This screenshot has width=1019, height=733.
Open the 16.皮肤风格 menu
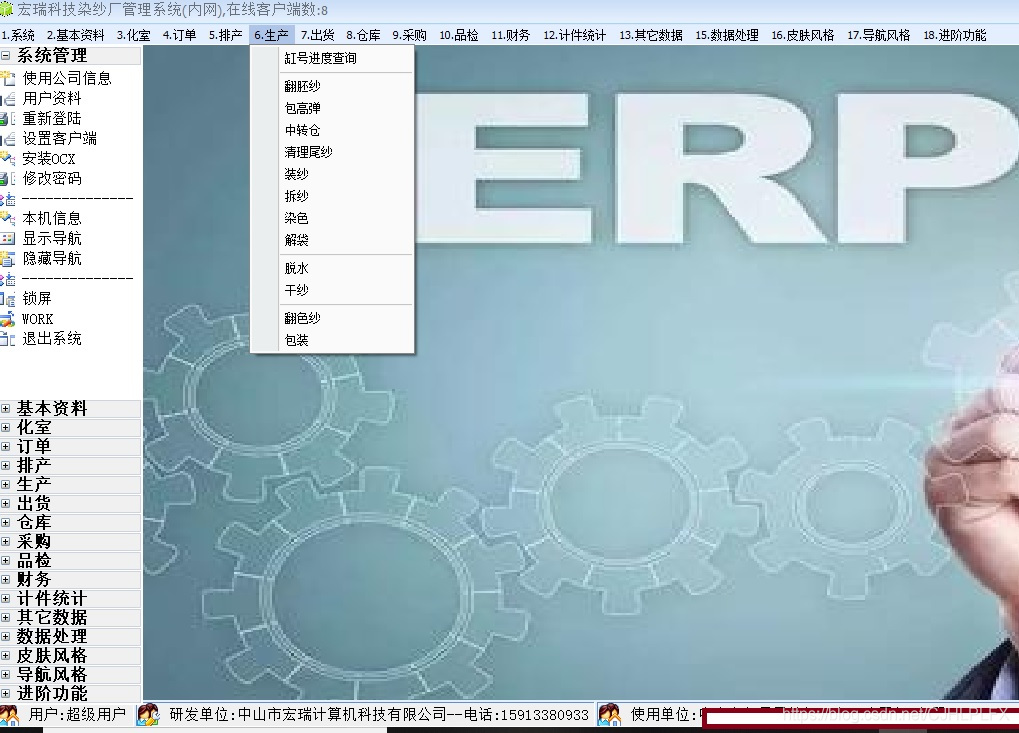803,35
